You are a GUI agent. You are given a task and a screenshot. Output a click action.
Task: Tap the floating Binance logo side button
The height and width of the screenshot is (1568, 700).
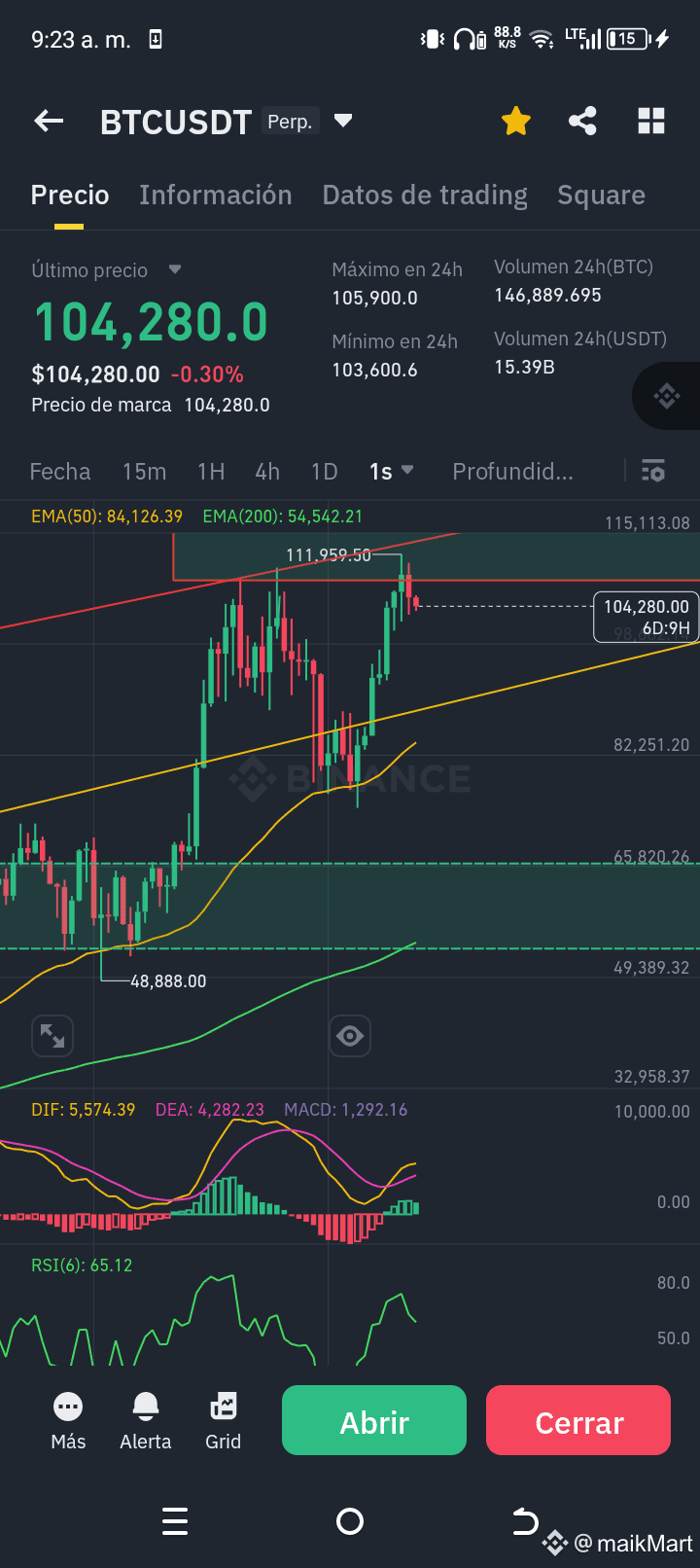667,396
